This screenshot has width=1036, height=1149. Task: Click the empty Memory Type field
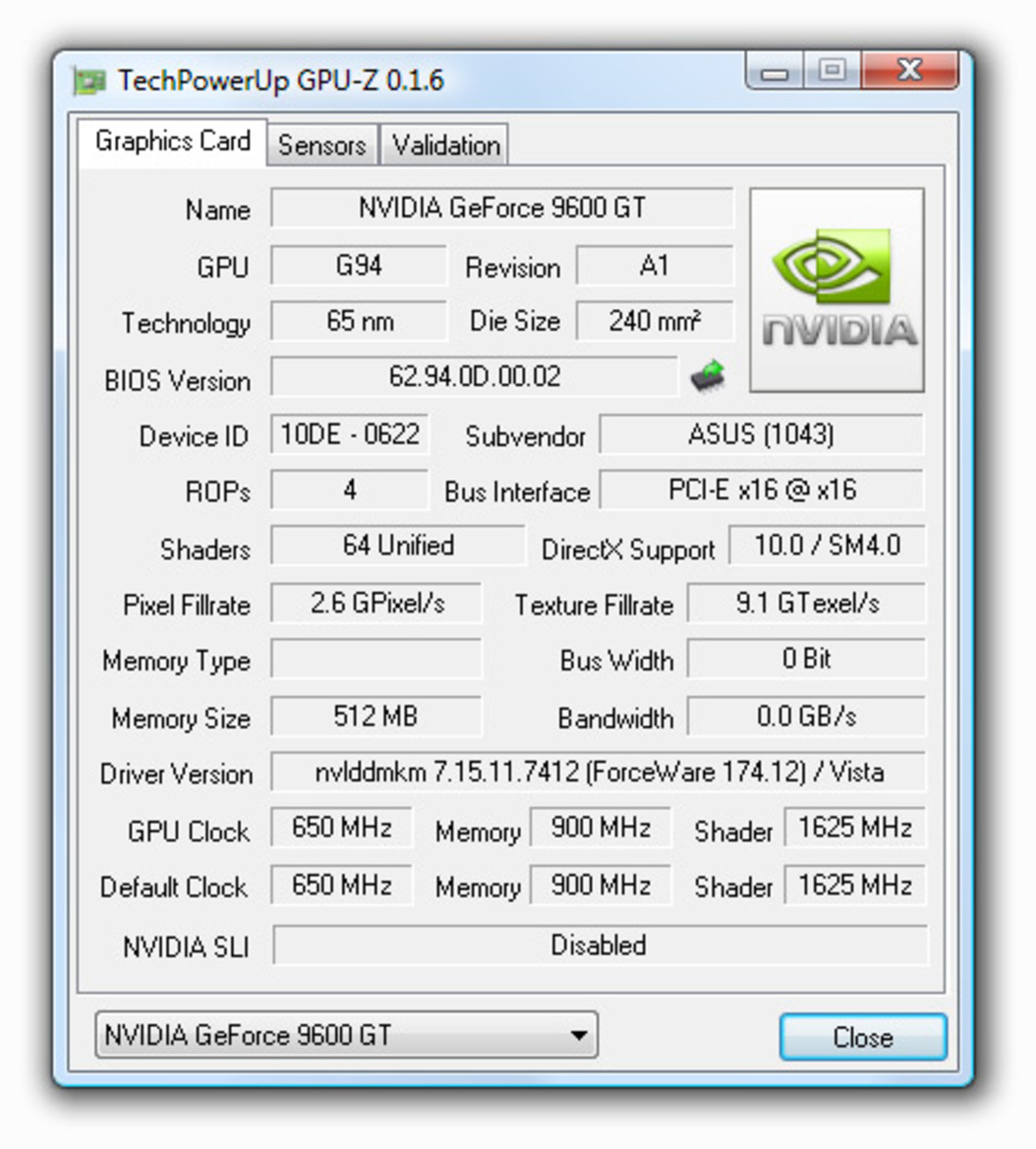coord(376,659)
